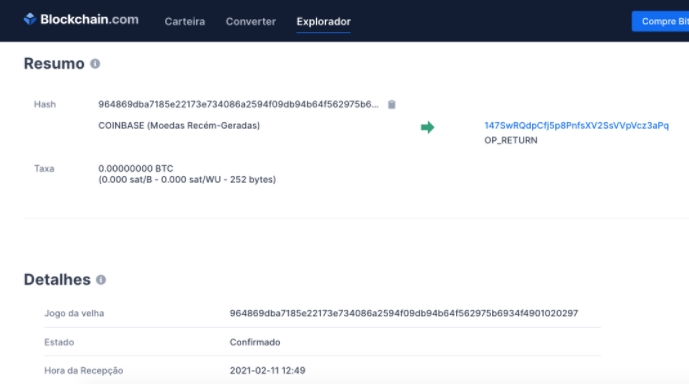Select the 2021-02-11 12:49 timestamp
The height and width of the screenshot is (384, 689).
coord(268,371)
